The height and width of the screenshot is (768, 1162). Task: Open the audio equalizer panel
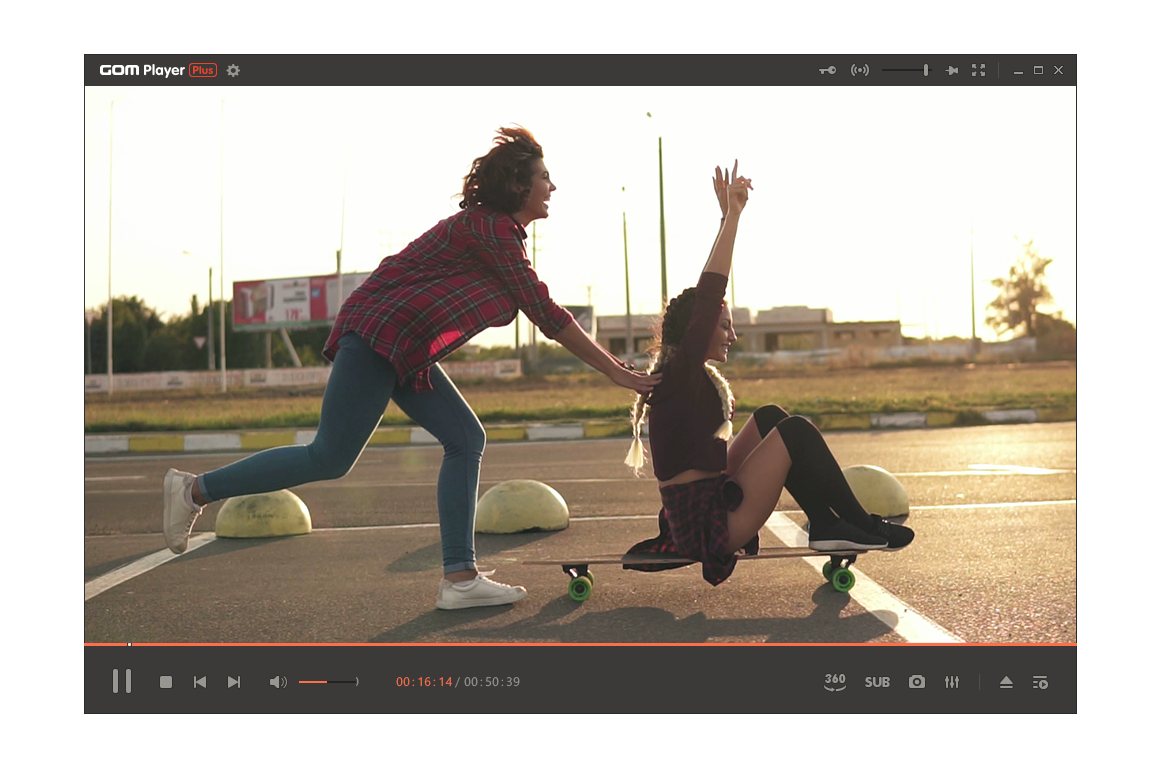[x=951, y=681]
